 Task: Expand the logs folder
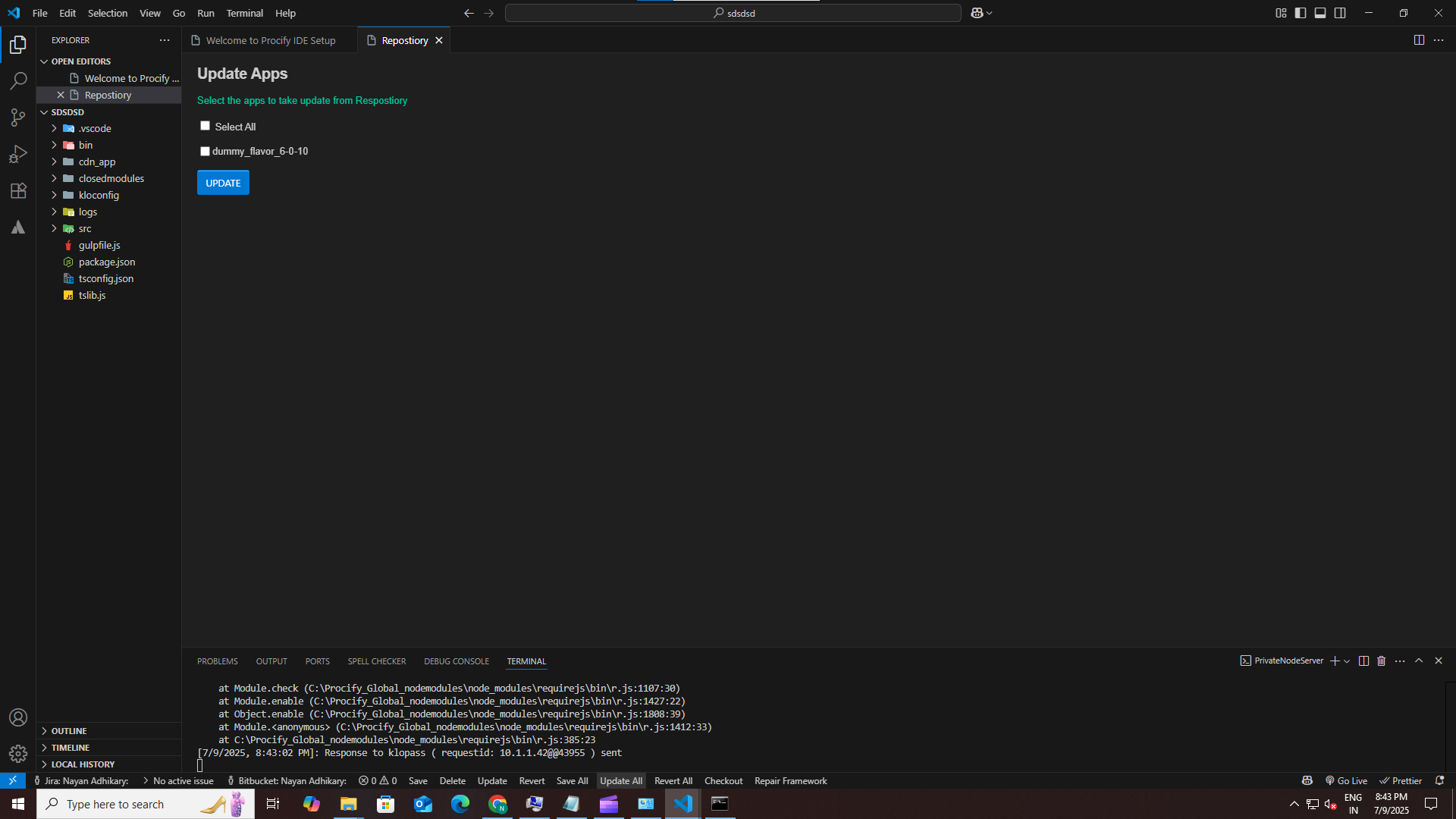click(x=54, y=212)
